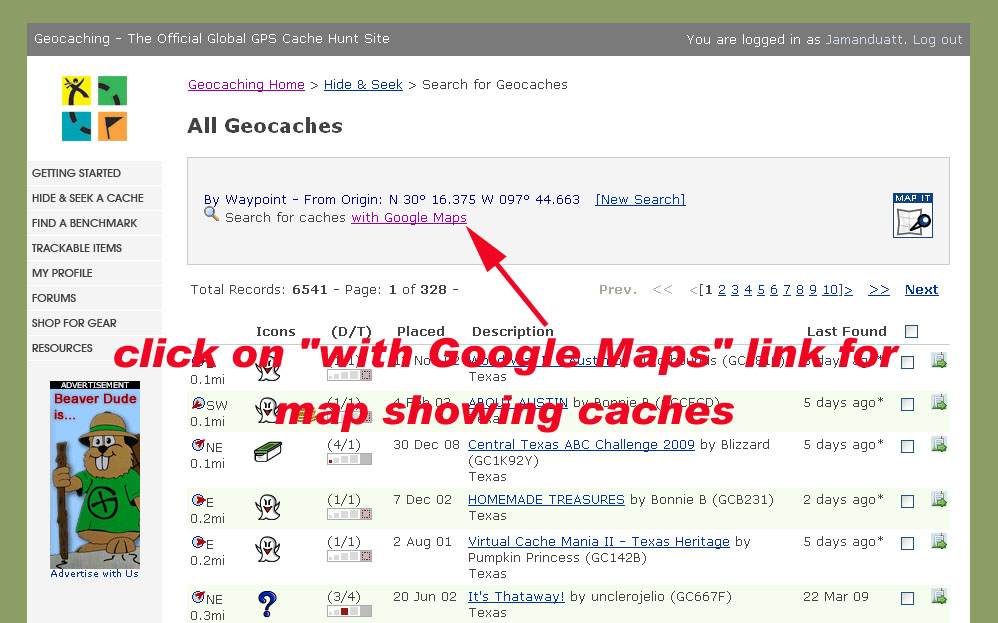
Task: Click the traditional cache box icon for Central Texas ABC
Action: [267, 451]
